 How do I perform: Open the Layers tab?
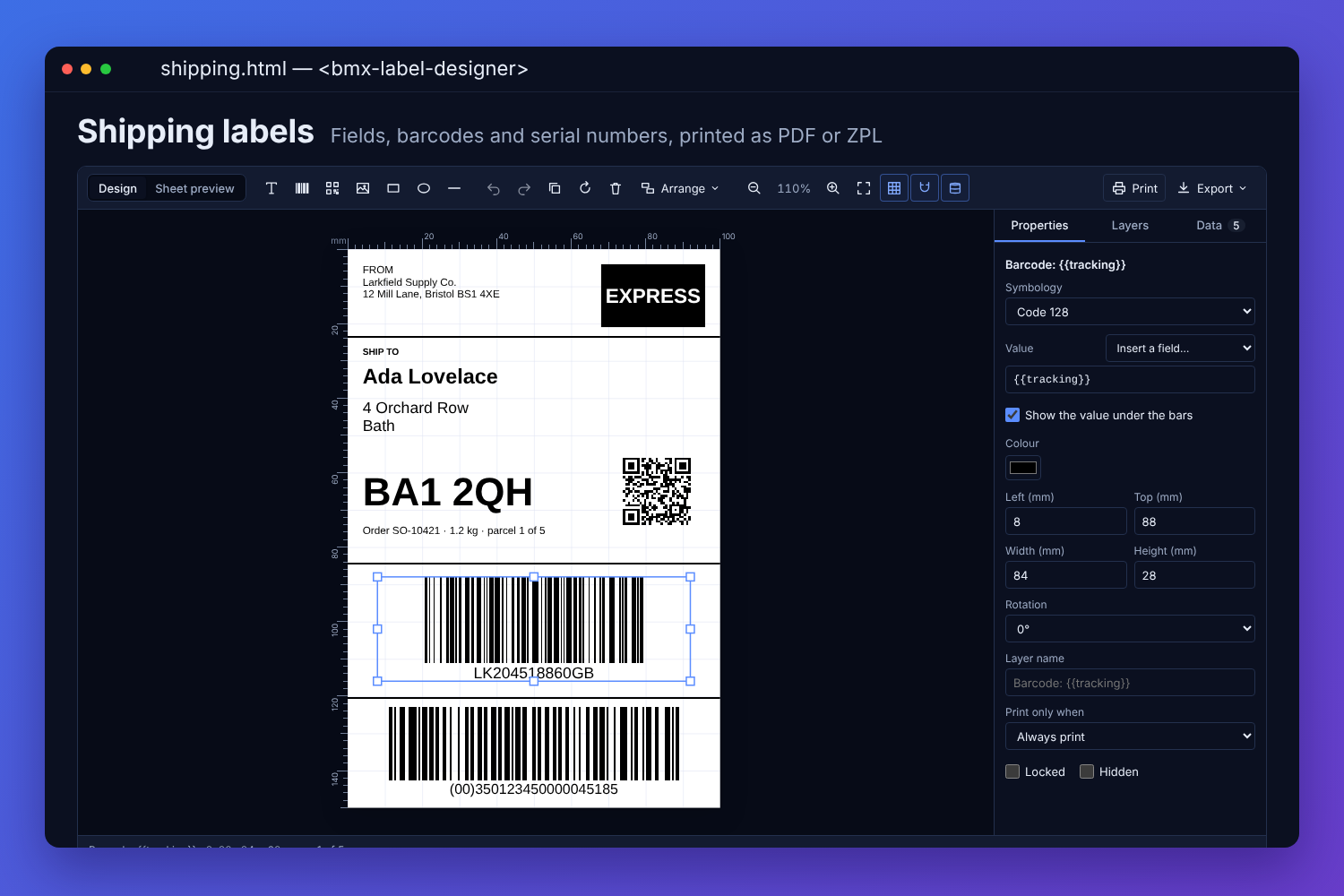[1130, 226]
